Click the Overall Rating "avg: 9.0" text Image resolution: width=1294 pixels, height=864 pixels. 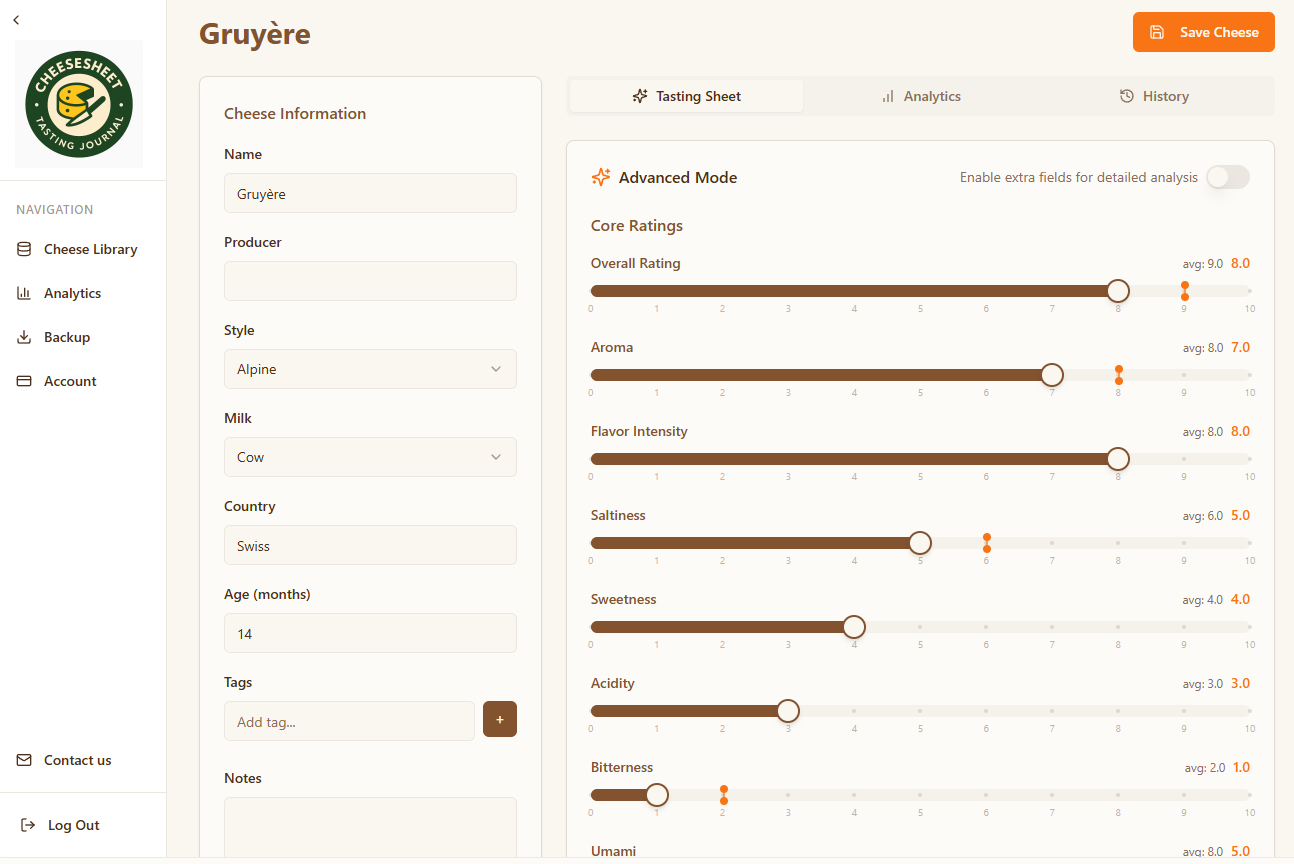tap(1203, 264)
